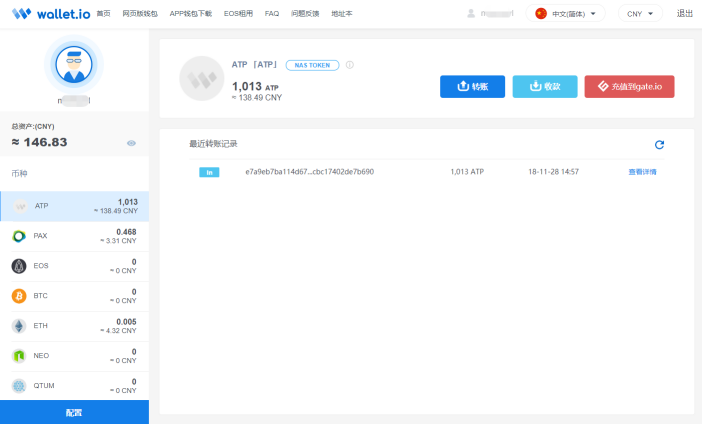Select the EOS coin icon

coord(19,266)
